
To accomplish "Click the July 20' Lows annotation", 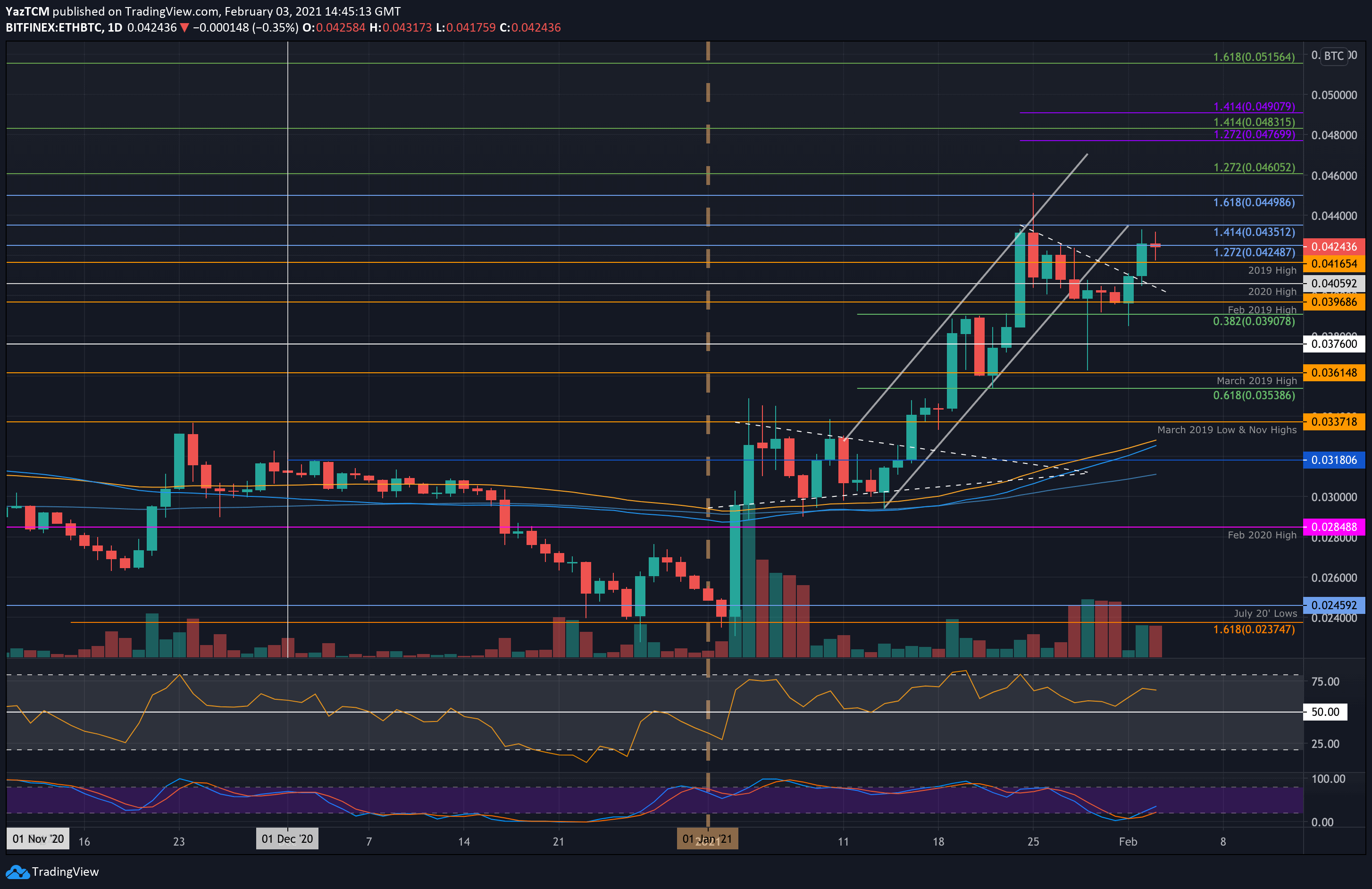I will pyautogui.click(x=1265, y=613).
